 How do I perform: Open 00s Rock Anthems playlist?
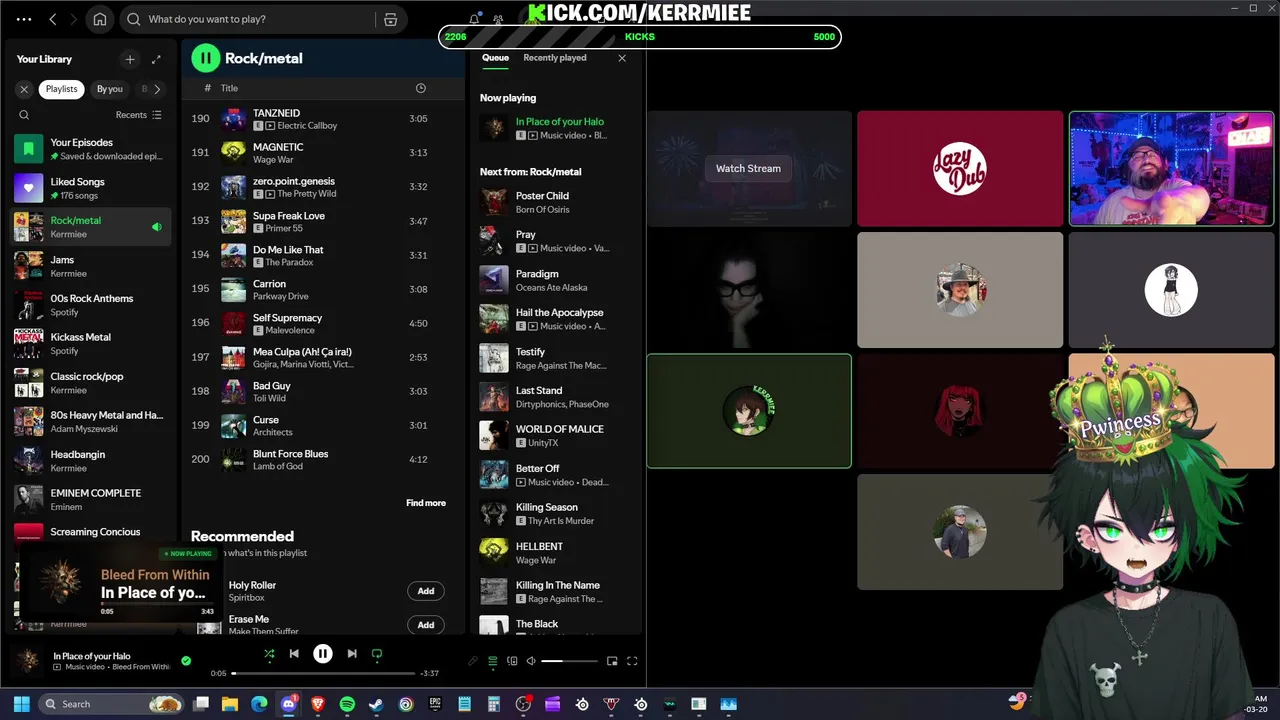pyautogui.click(x=92, y=305)
